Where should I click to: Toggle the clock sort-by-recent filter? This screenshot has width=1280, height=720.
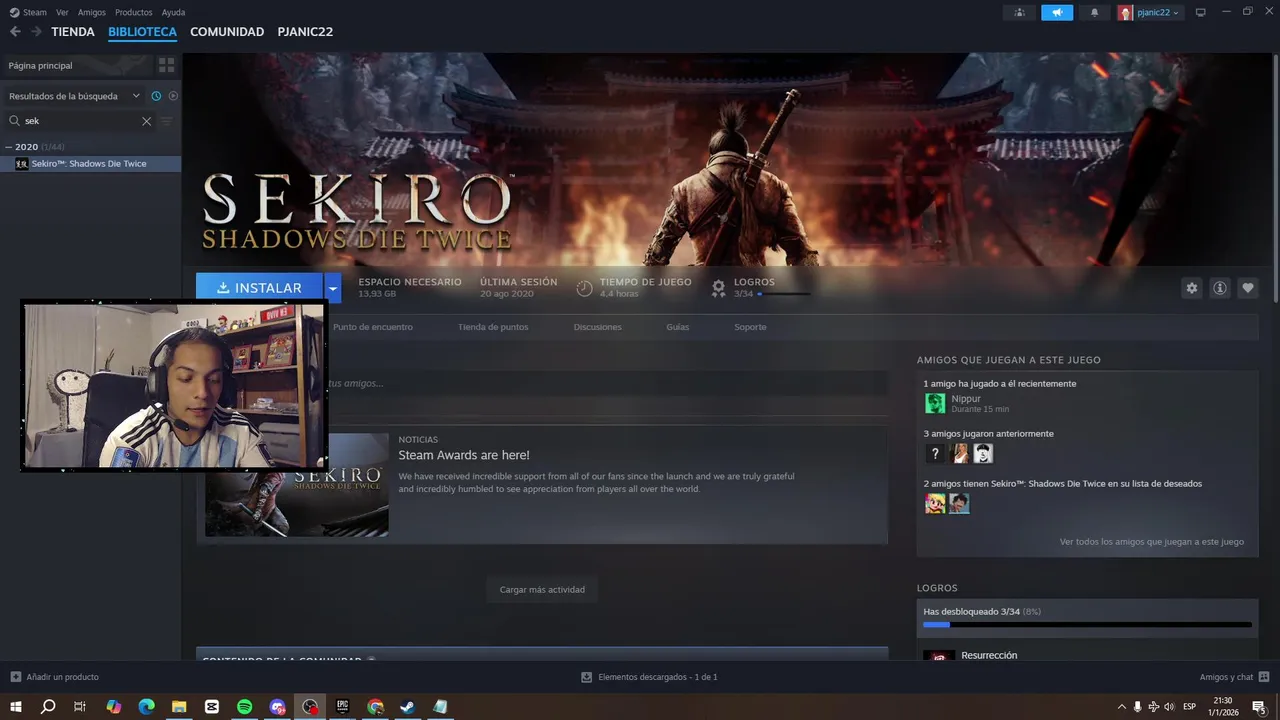pyautogui.click(x=156, y=96)
